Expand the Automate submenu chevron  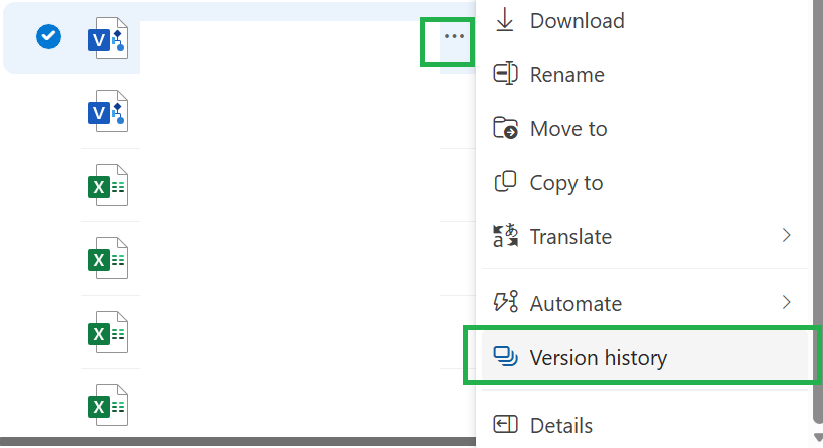[786, 302]
